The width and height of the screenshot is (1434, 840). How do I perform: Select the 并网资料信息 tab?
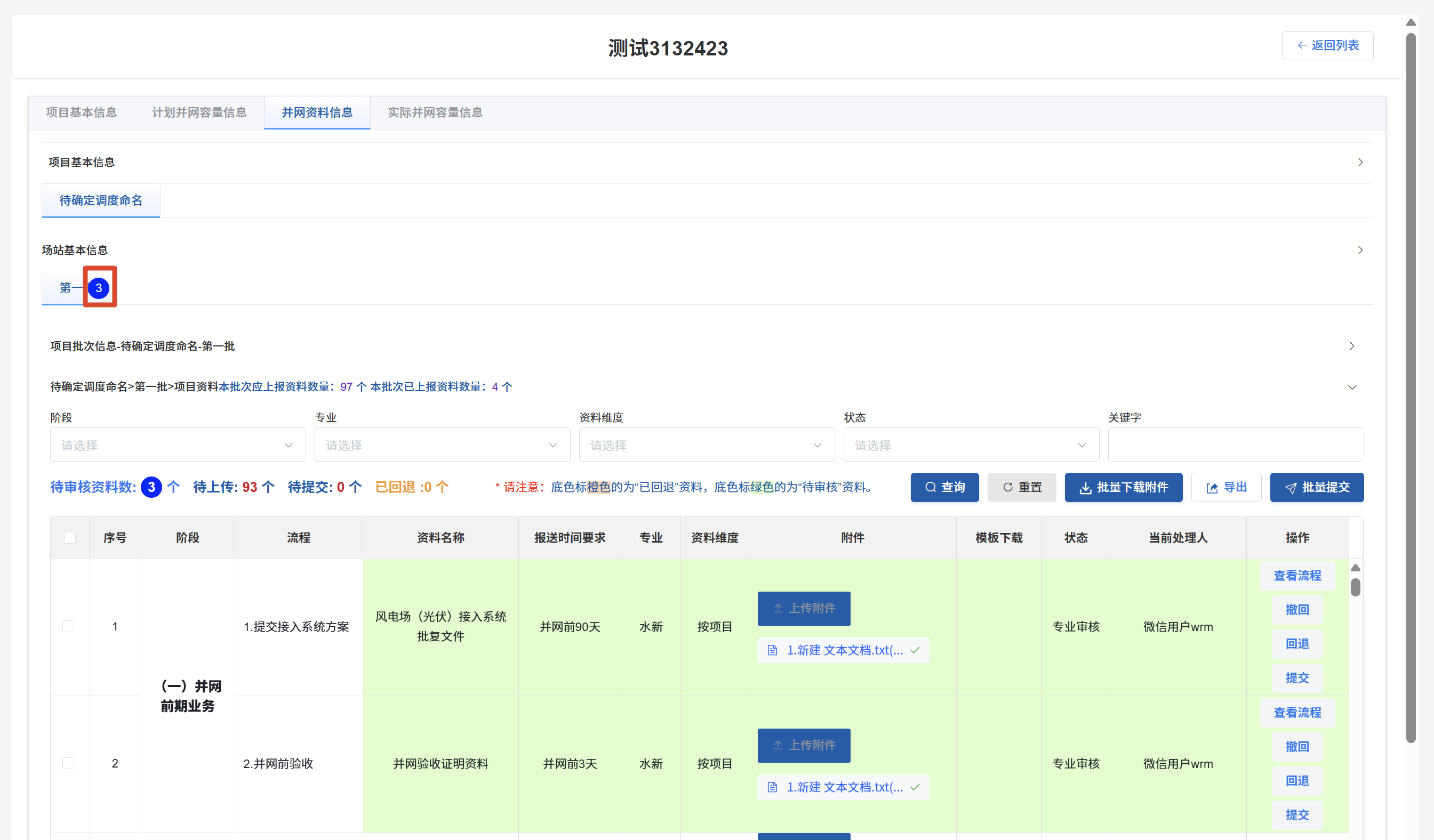tap(317, 112)
